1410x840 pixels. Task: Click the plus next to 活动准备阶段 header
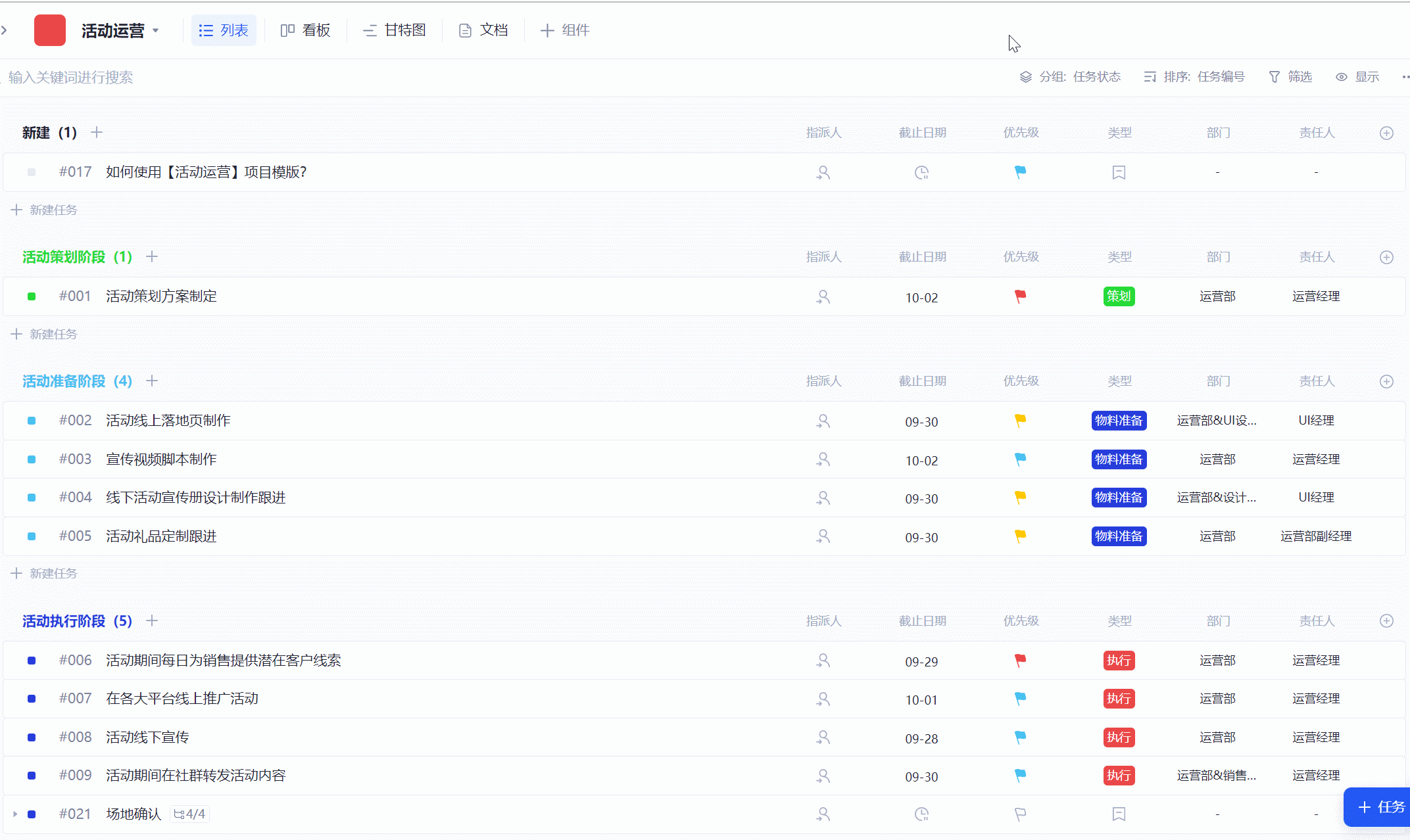click(152, 381)
